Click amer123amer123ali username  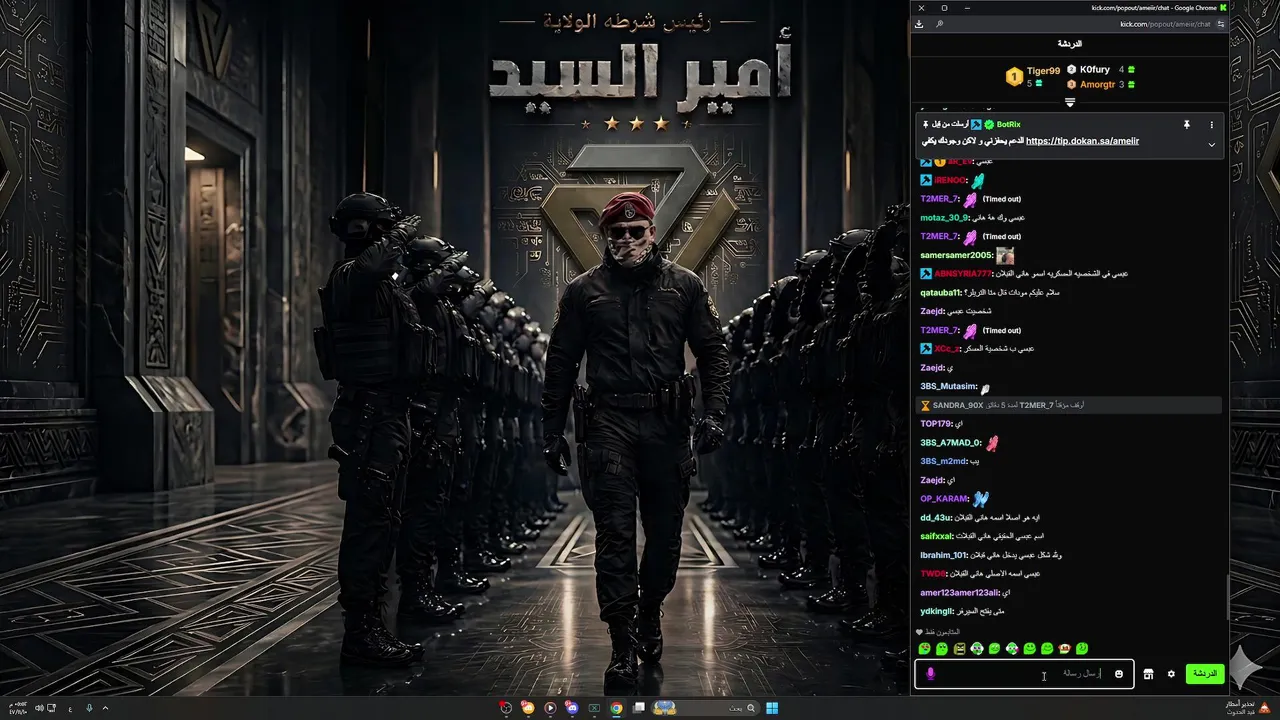click(960, 593)
